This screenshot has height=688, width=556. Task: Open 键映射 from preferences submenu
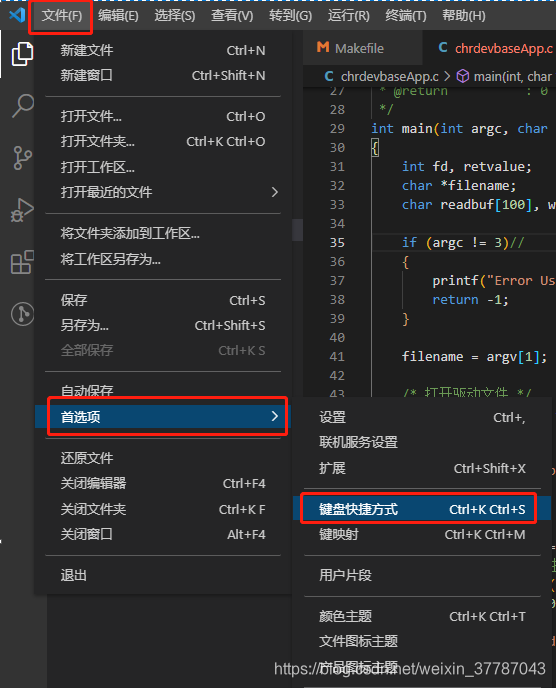click(422, 534)
